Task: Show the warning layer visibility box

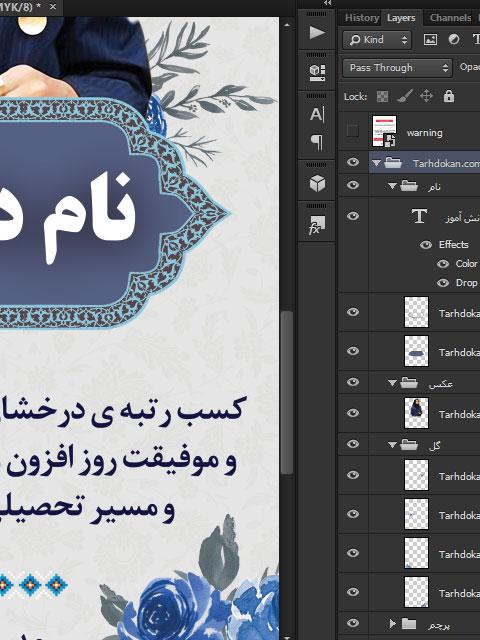Action: pyautogui.click(x=353, y=131)
